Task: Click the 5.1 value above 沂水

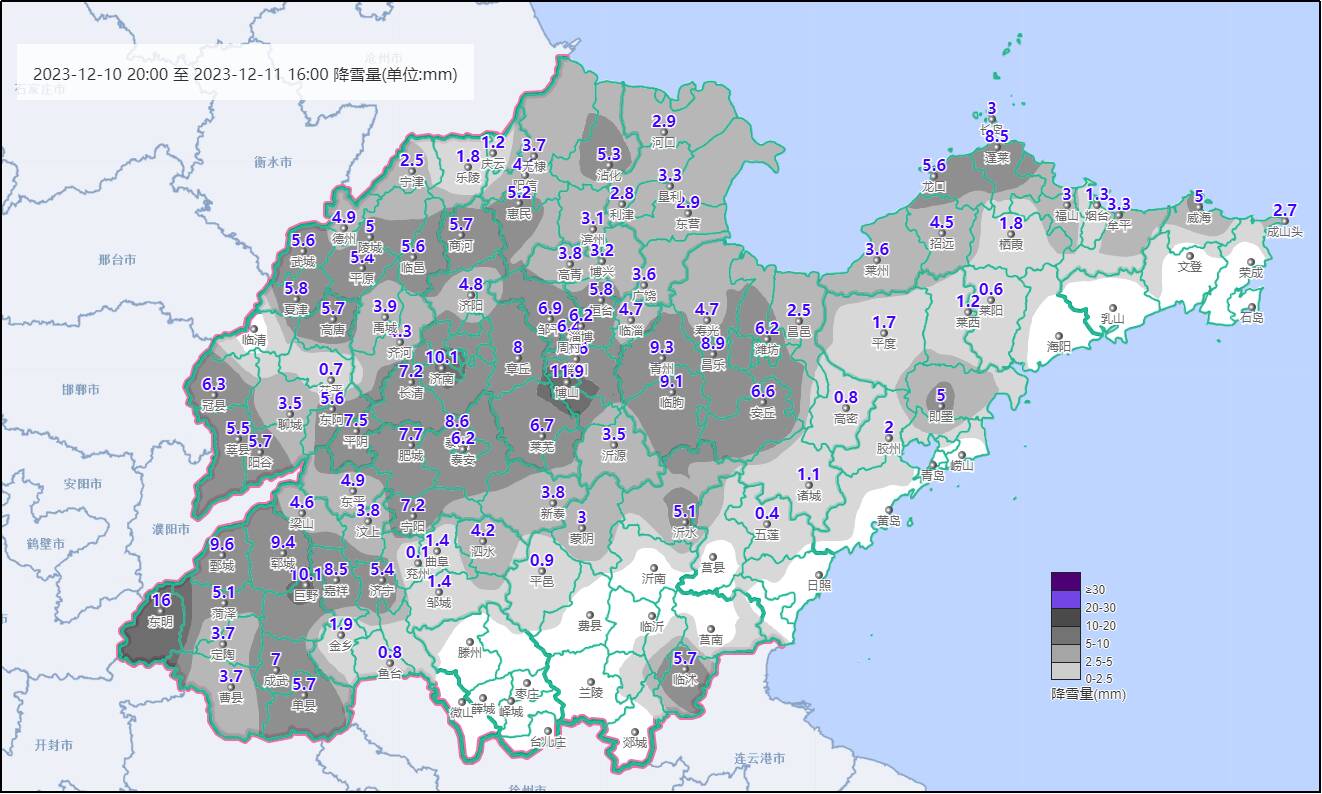Action: 685,511
